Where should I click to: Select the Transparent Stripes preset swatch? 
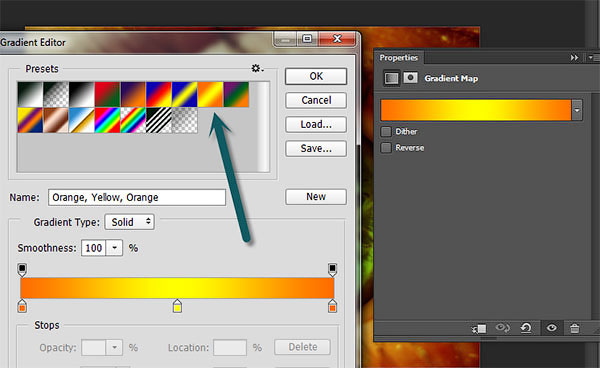click(159, 120)
